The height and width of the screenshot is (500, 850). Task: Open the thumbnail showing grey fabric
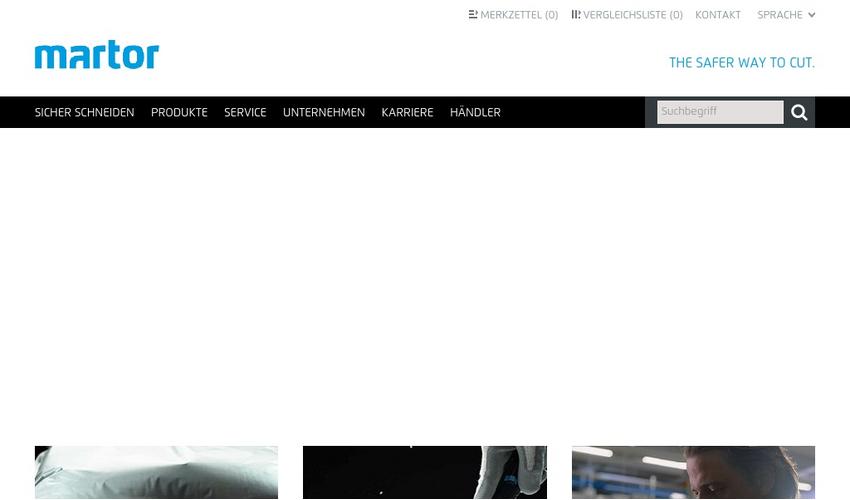click(156, 472)
